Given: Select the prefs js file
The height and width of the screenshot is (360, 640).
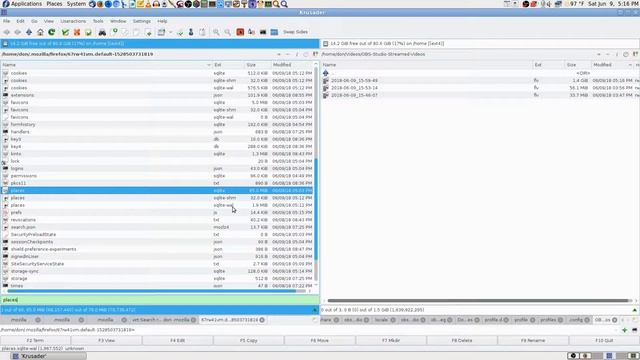Looking at the screenshot, I should click(158, 213).
